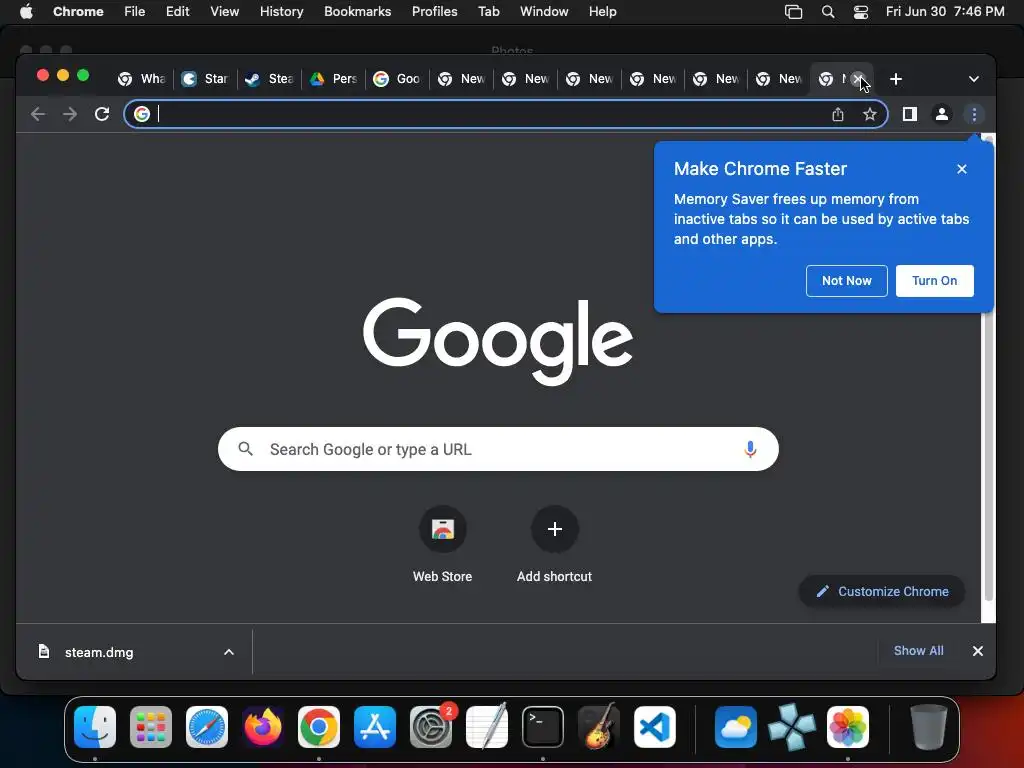Open the steam.dmg downloaded file
Viewport: 1024px width, 768px height.
point(98,652)
